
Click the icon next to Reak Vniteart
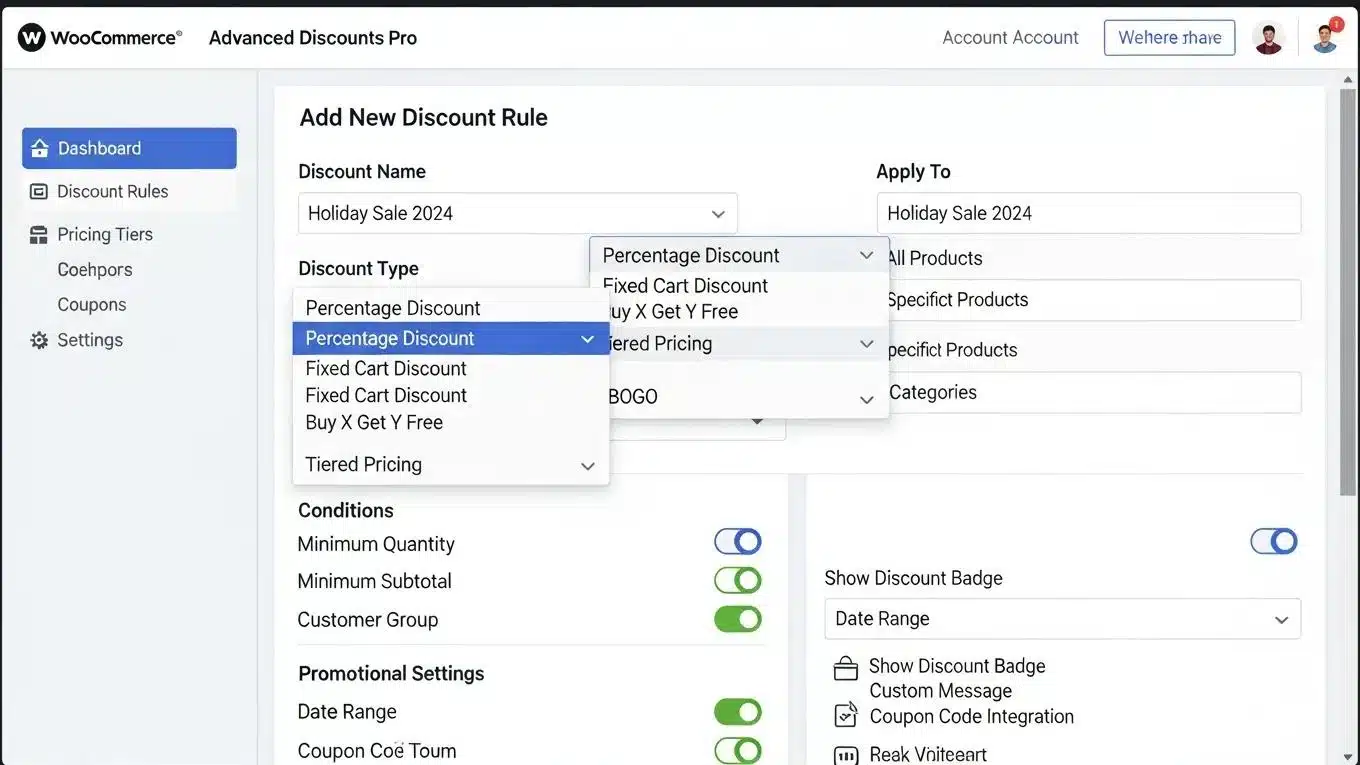click(x=846, y=755)
